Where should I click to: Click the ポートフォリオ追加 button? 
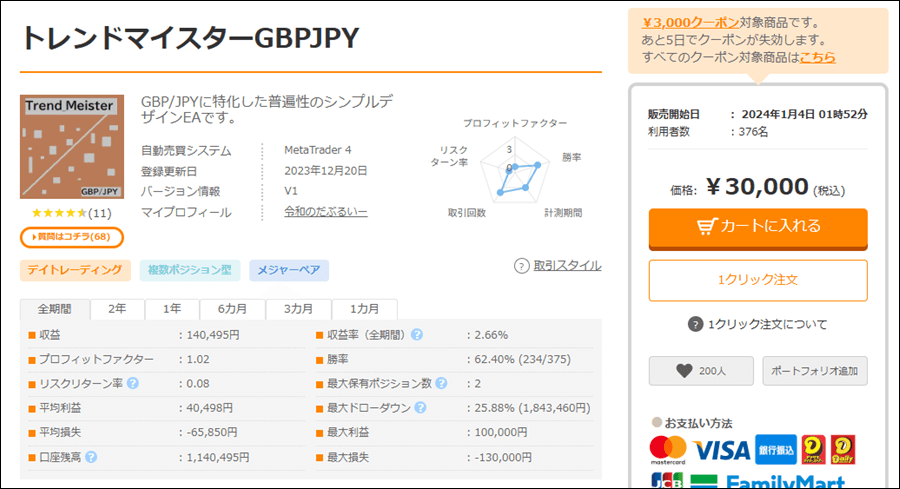pyautogui.click(x=814, y=371)
